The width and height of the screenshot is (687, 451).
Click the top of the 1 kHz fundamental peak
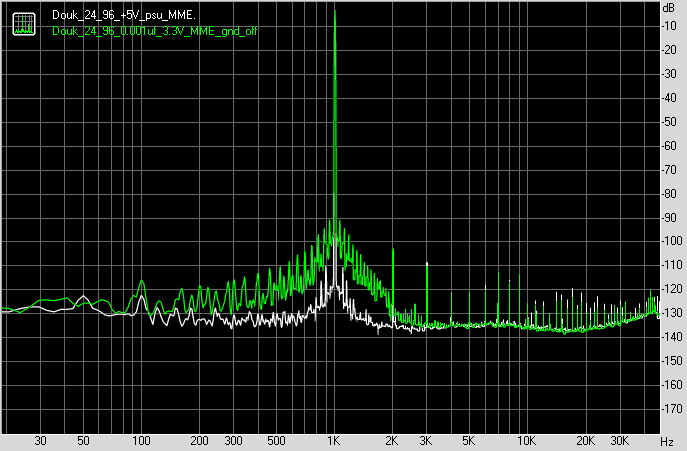pyautogui.click(x=335, y=11)
